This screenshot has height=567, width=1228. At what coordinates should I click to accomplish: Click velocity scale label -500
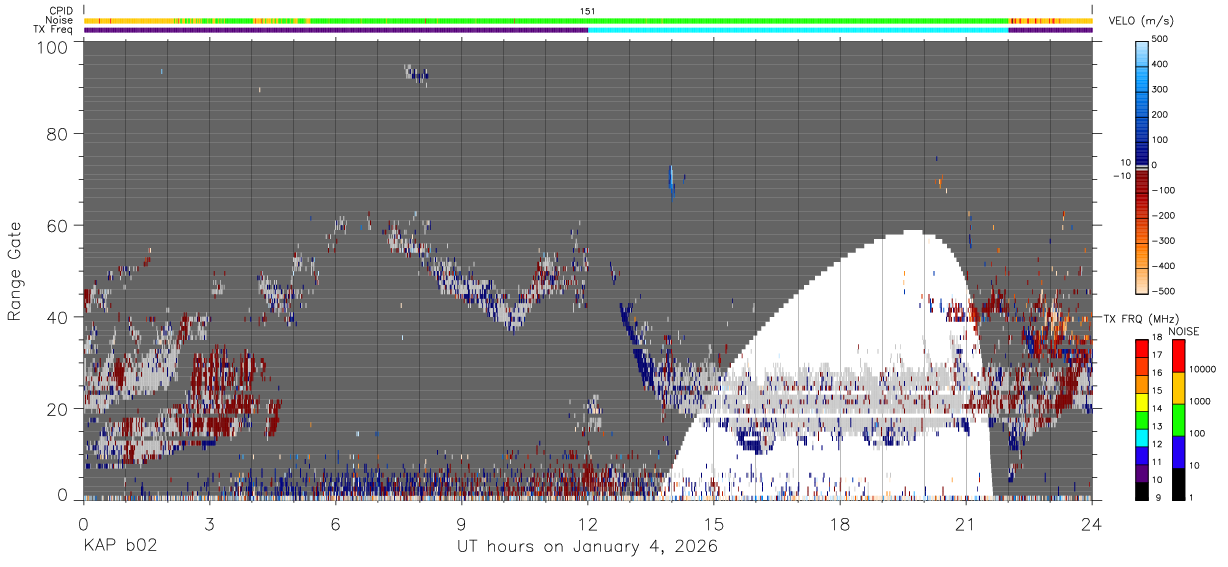coord(1165,291)
